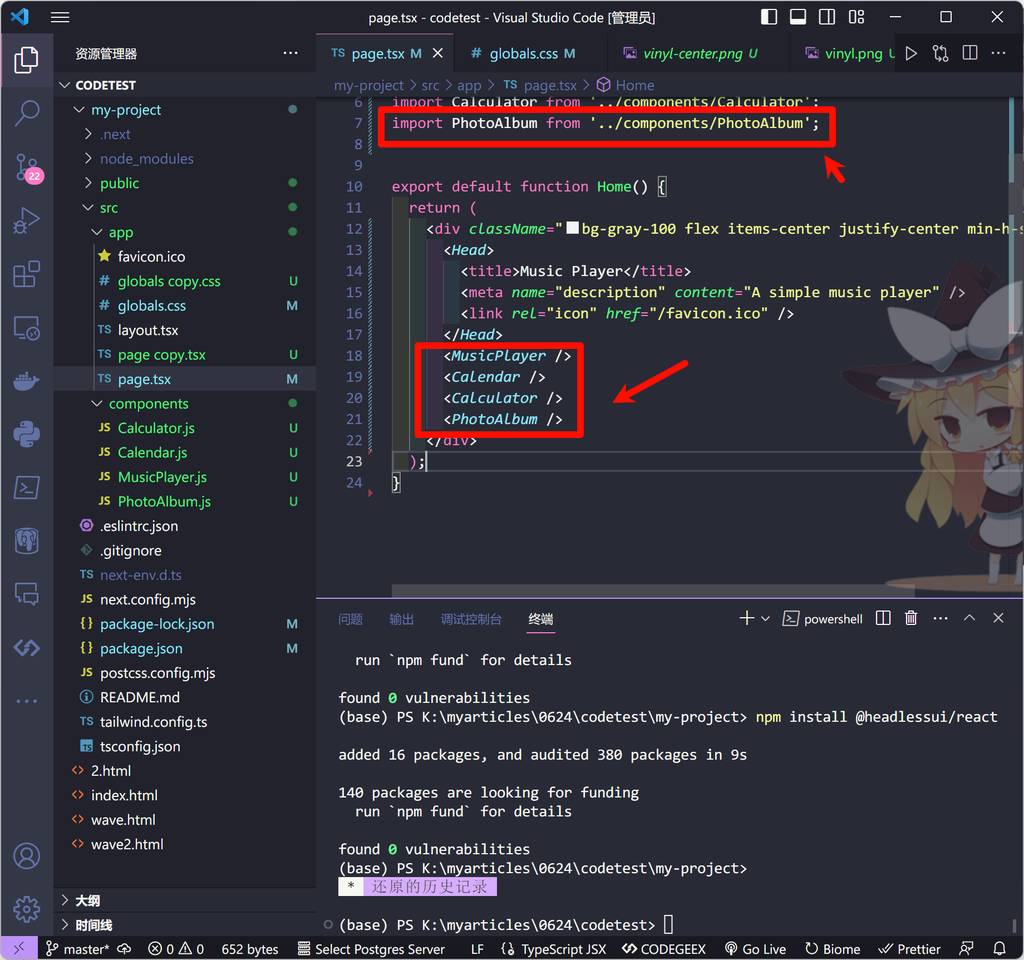Screen dimensions: 1024x960
Task: Open notifications bell in status bar
Action: (x=999, y=949)
